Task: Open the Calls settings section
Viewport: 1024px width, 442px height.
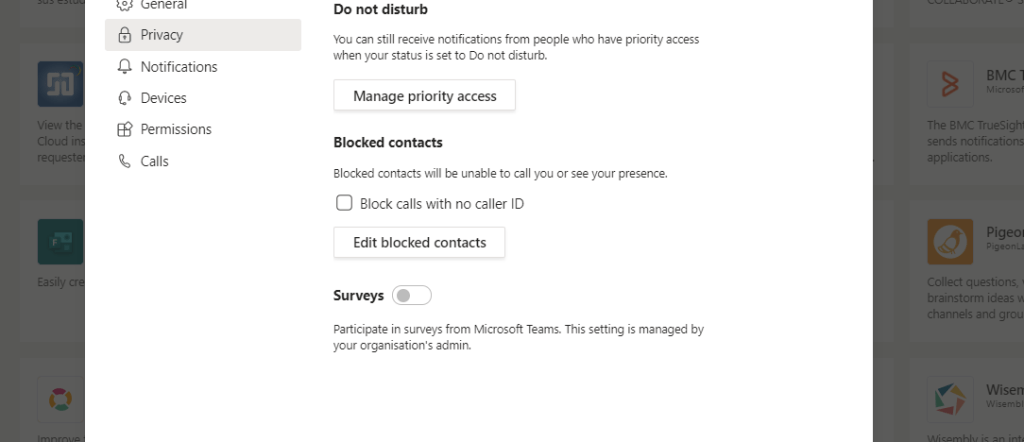Action: pyautogui.click(x=154, y=161)
